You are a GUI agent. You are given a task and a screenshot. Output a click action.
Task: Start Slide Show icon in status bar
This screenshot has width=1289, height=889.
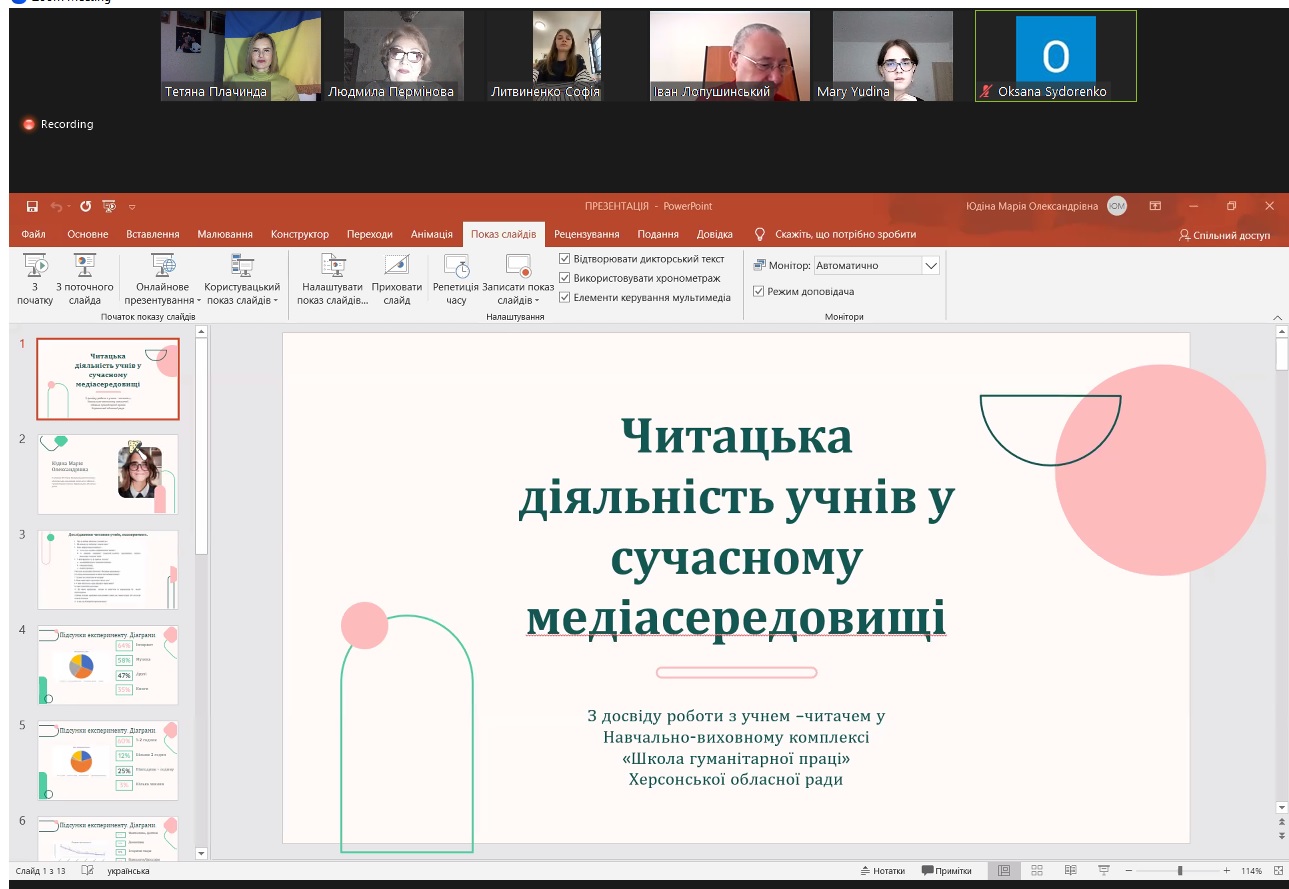click(1103, 871)
